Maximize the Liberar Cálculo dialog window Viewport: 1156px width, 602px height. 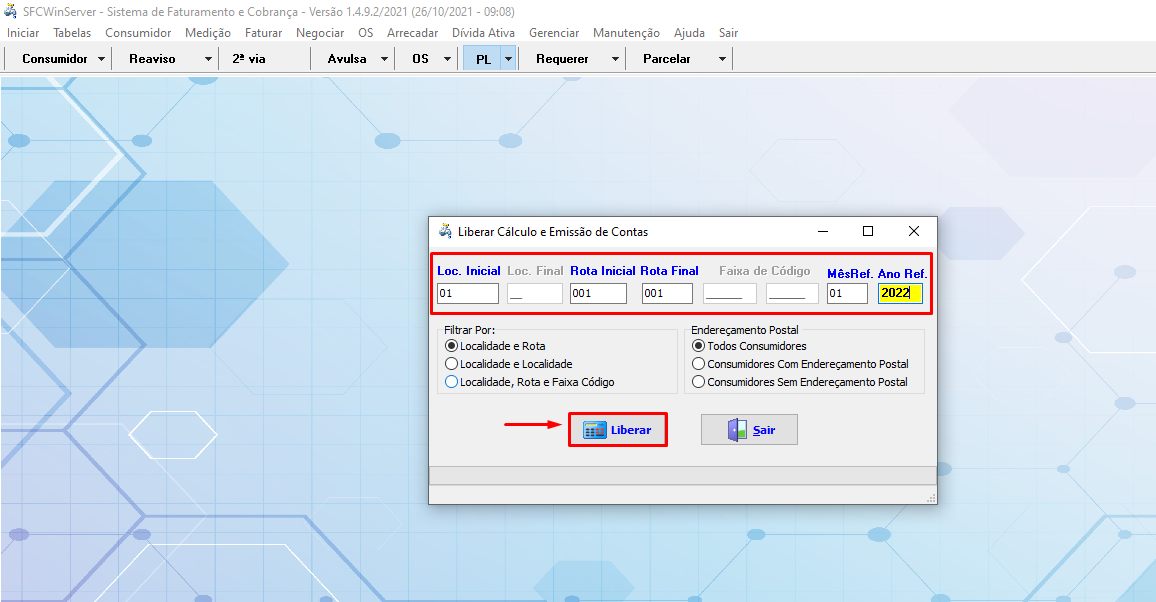point(868,231)
